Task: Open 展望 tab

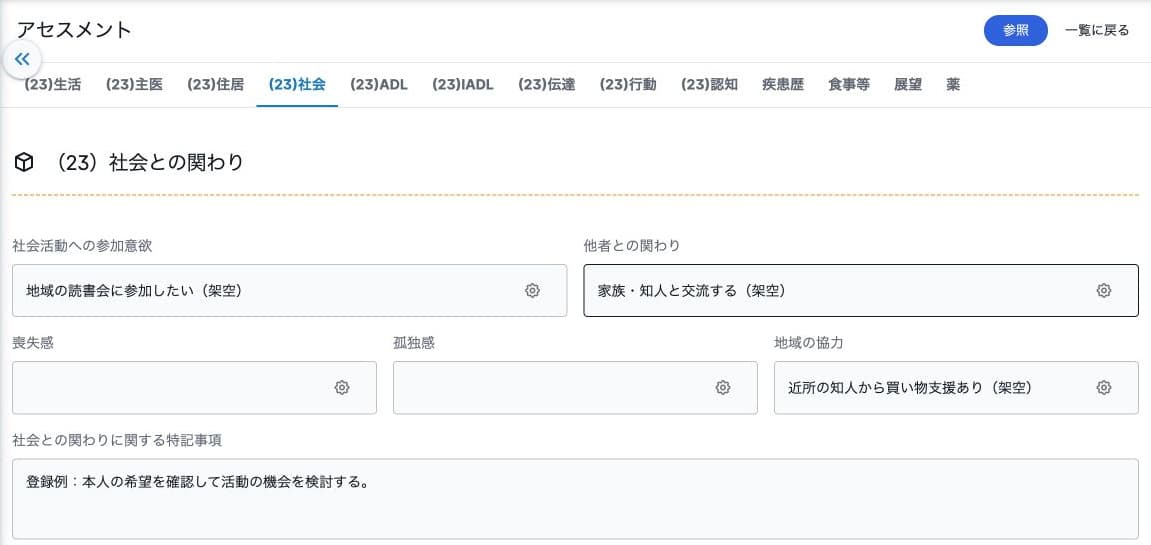Action: click(x=907, y=84)
